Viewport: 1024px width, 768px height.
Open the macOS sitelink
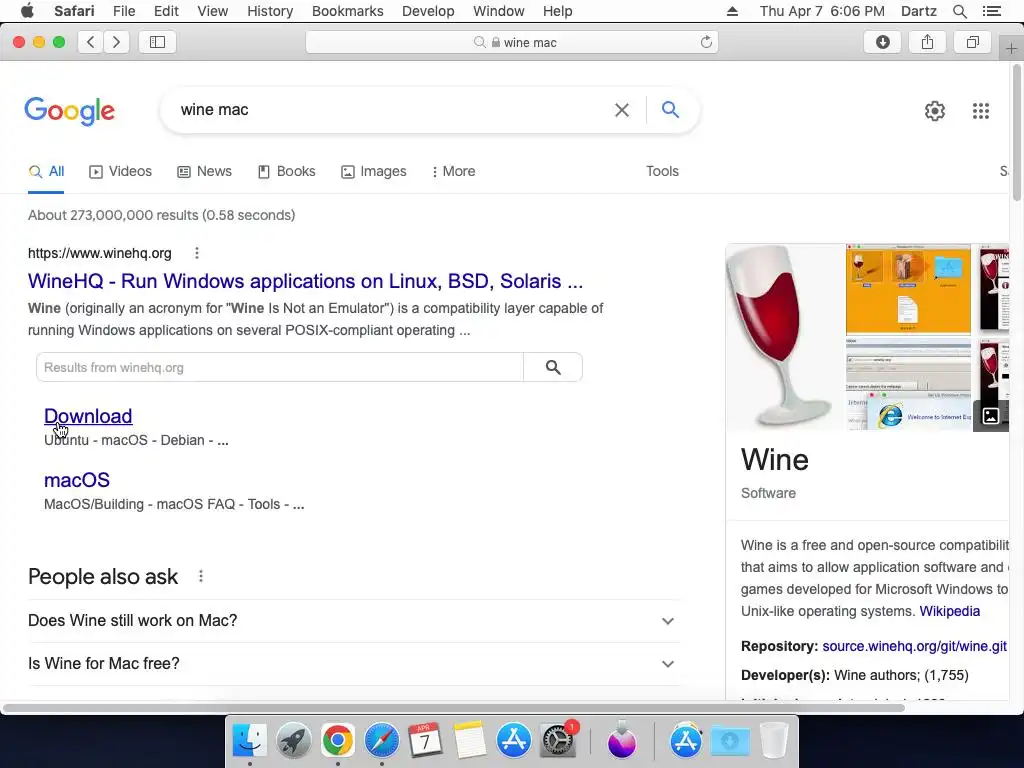coord(76,479)
